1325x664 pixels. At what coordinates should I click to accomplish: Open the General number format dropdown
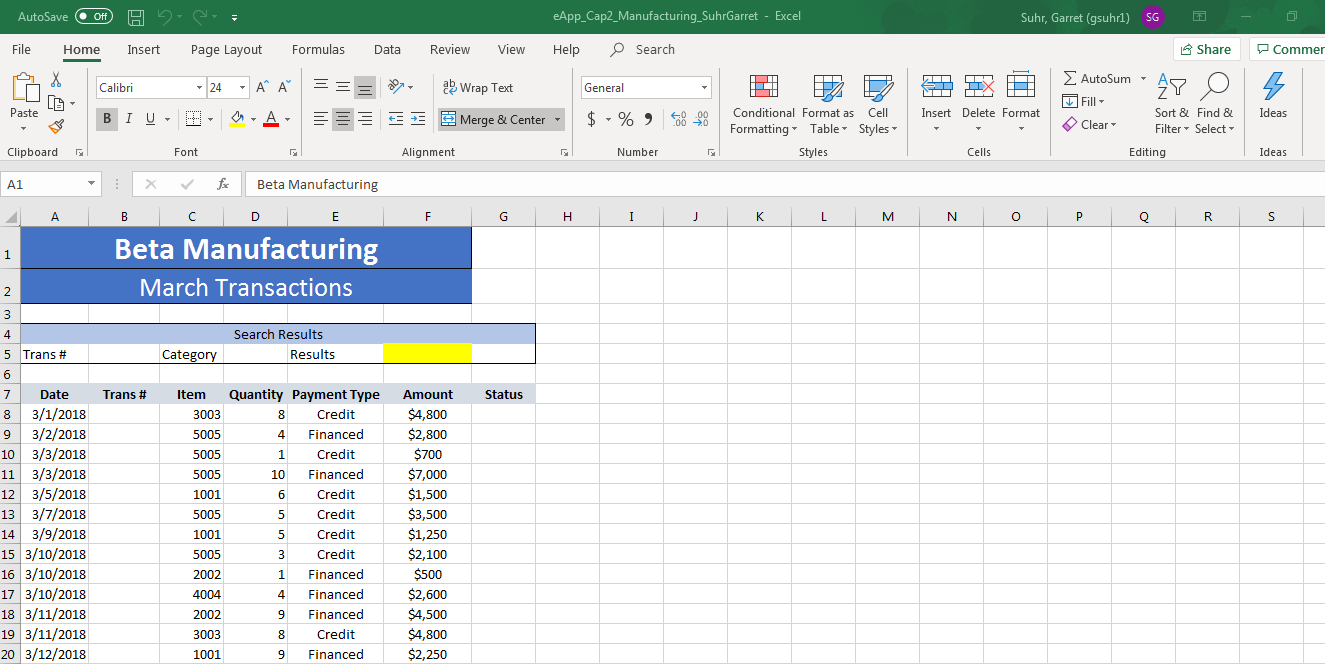[705, 87]
